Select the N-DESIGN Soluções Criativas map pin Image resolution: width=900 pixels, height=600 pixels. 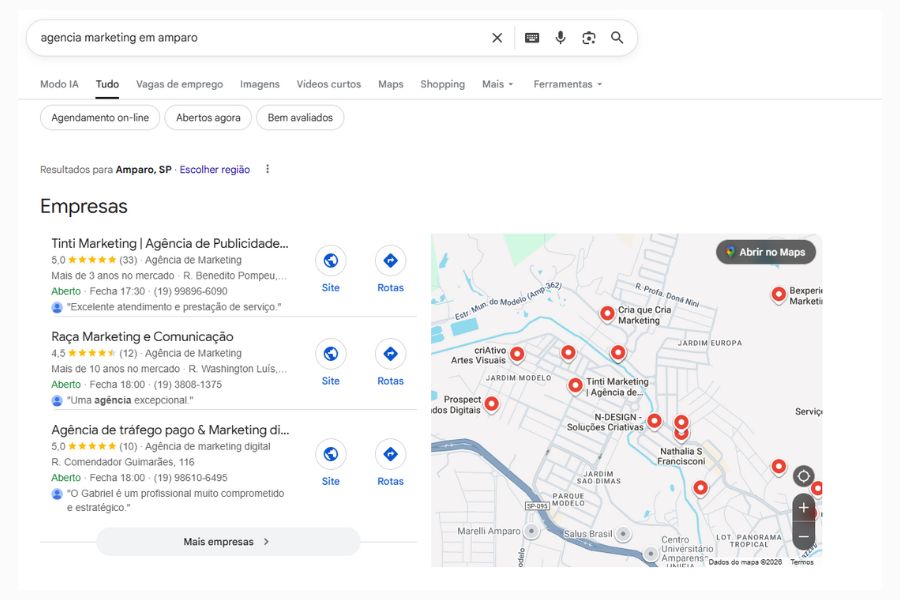(x=654, y=422)
